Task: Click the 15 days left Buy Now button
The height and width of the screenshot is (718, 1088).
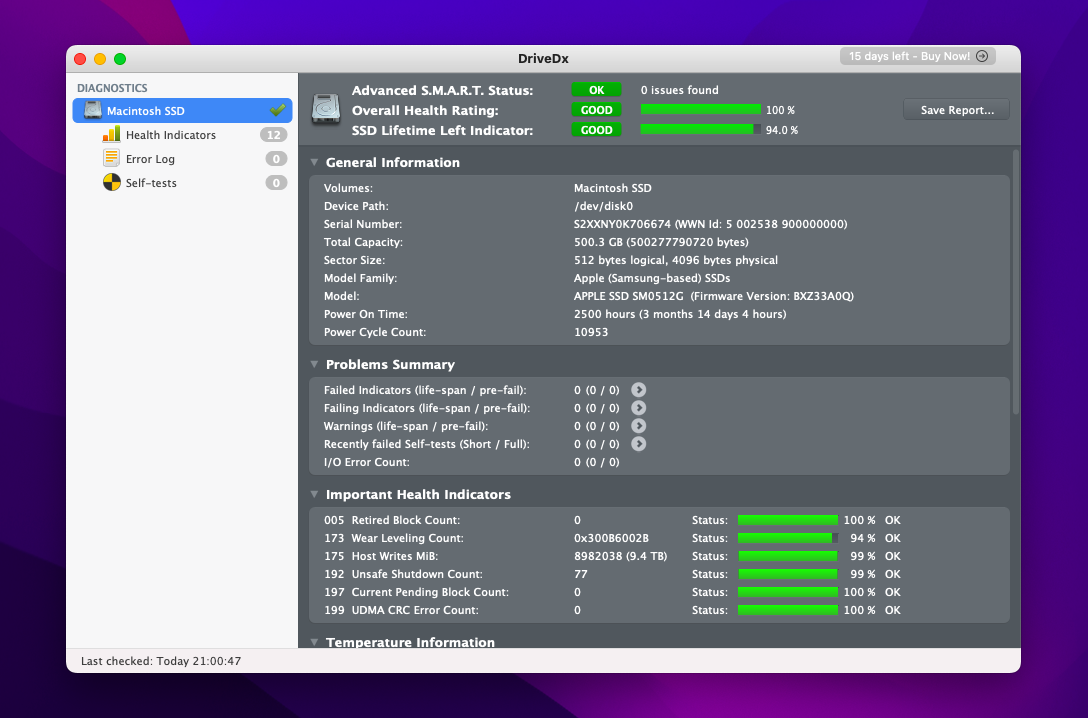Action: 917,57
